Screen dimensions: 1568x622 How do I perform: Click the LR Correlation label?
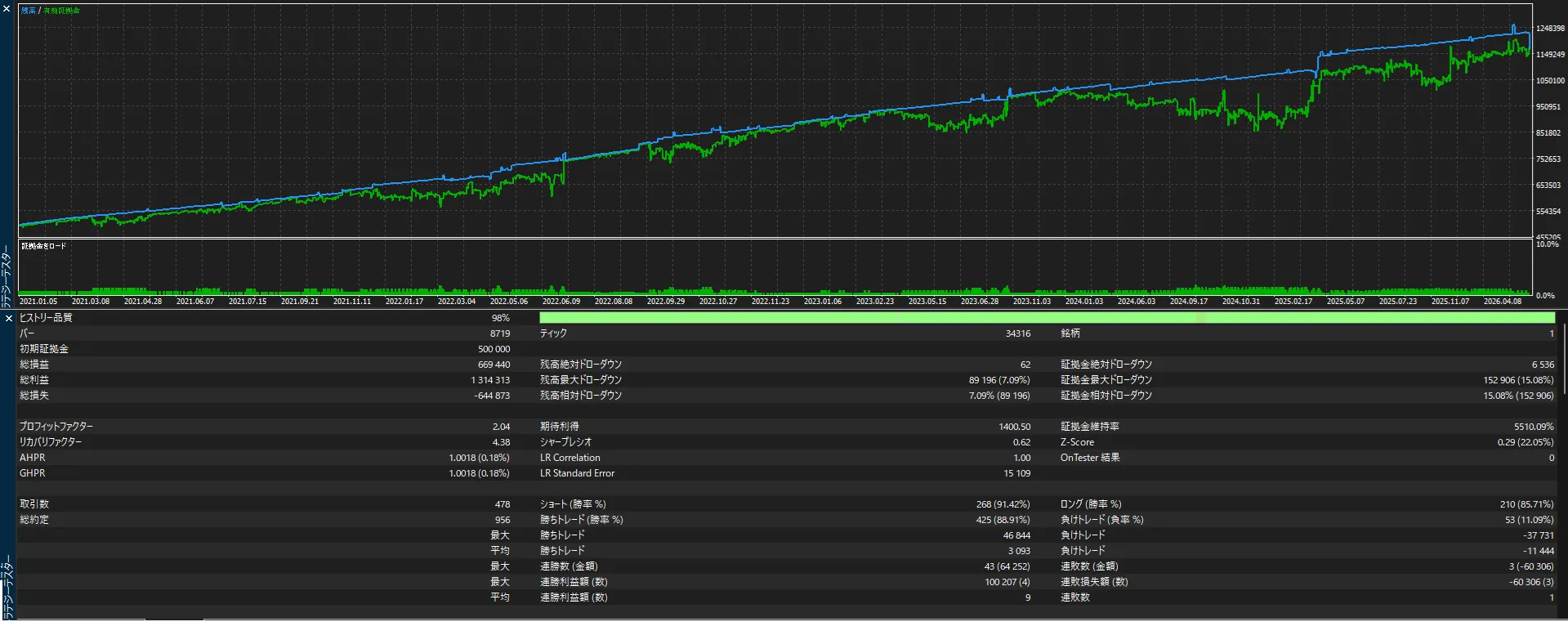click(570, 458)
